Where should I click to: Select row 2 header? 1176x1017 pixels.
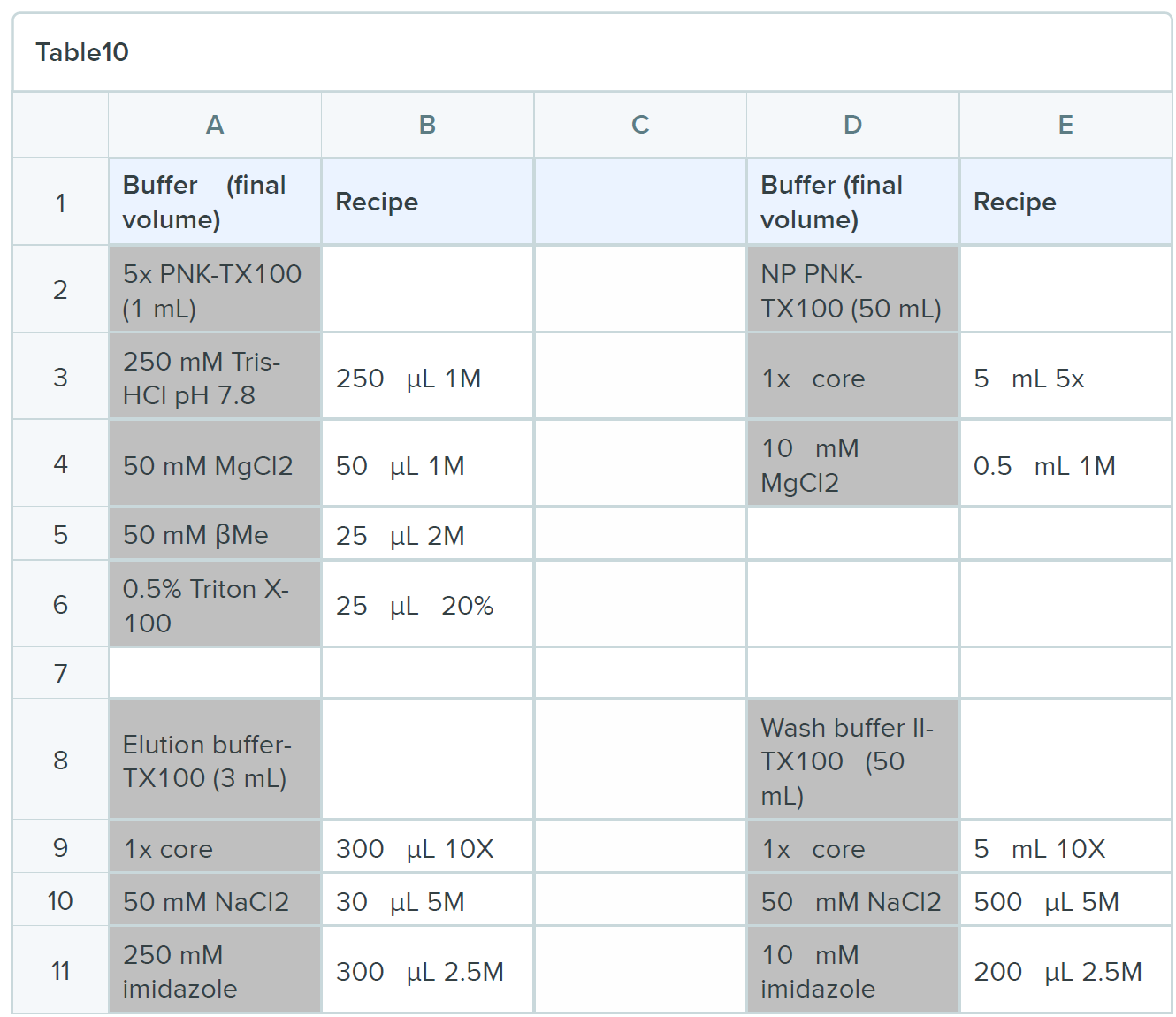coord(60,289)
